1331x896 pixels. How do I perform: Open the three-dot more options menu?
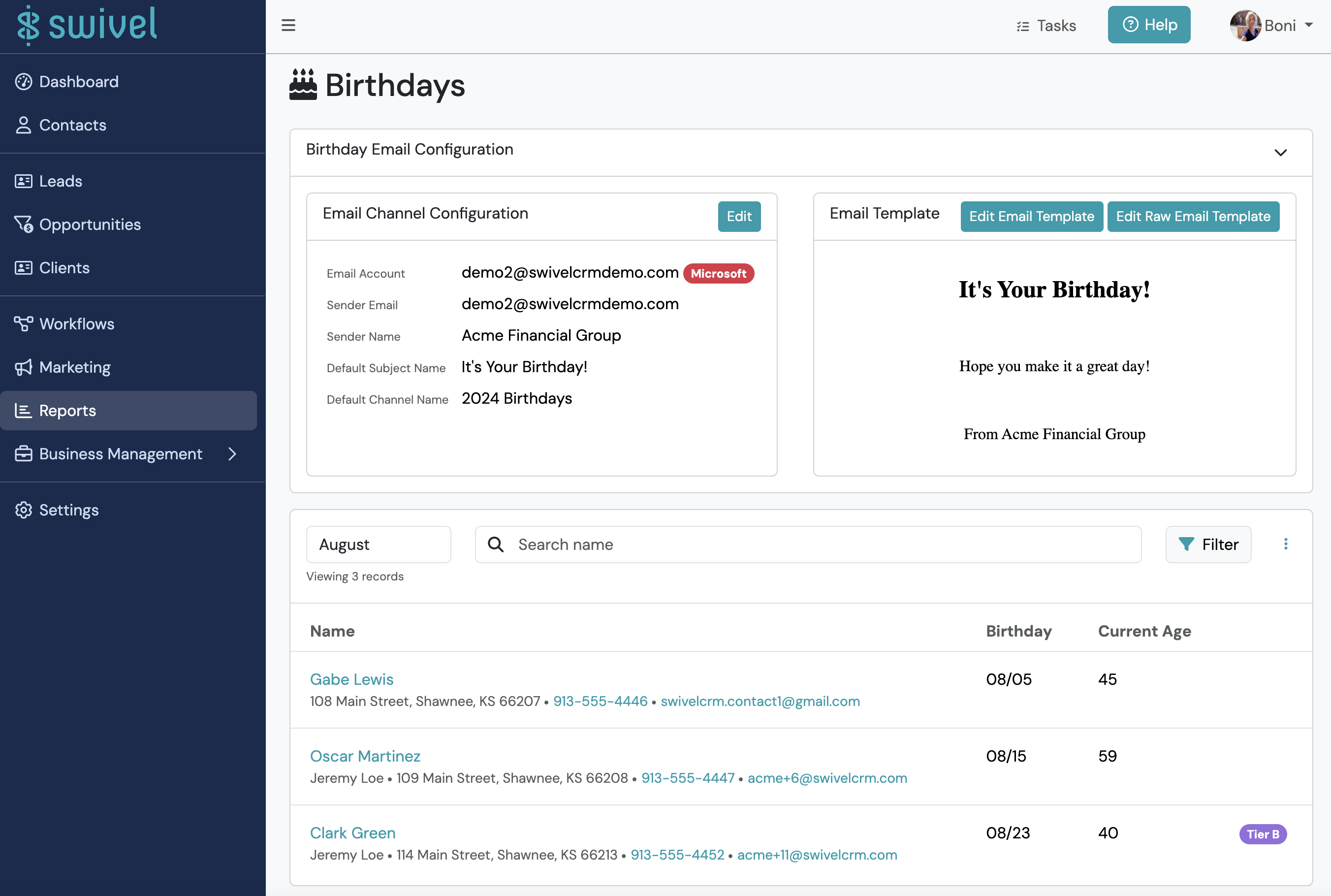pyautogui.click(x=1285, y=544)
